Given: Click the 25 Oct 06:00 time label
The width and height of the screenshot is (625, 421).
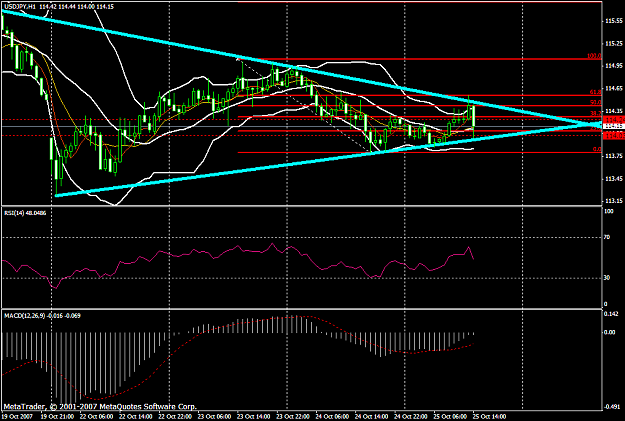Looking at the screenshot, I should (448, 417).
